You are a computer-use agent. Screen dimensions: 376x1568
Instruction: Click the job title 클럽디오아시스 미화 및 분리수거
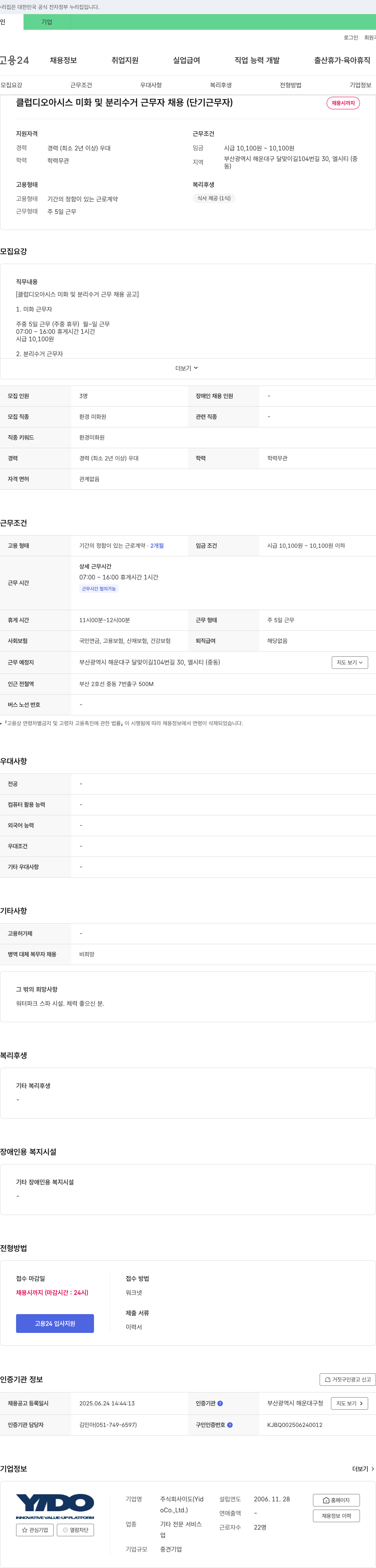124,102
